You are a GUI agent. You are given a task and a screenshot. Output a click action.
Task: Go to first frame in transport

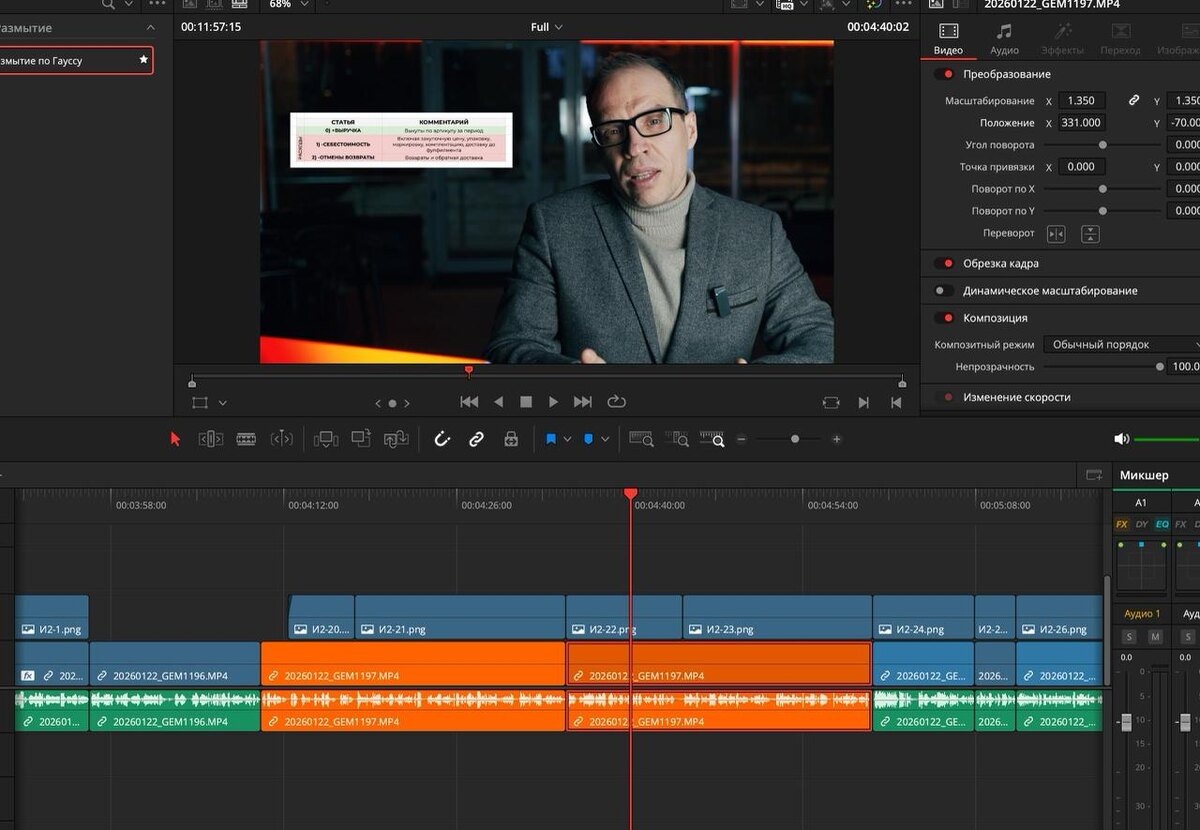469,402
